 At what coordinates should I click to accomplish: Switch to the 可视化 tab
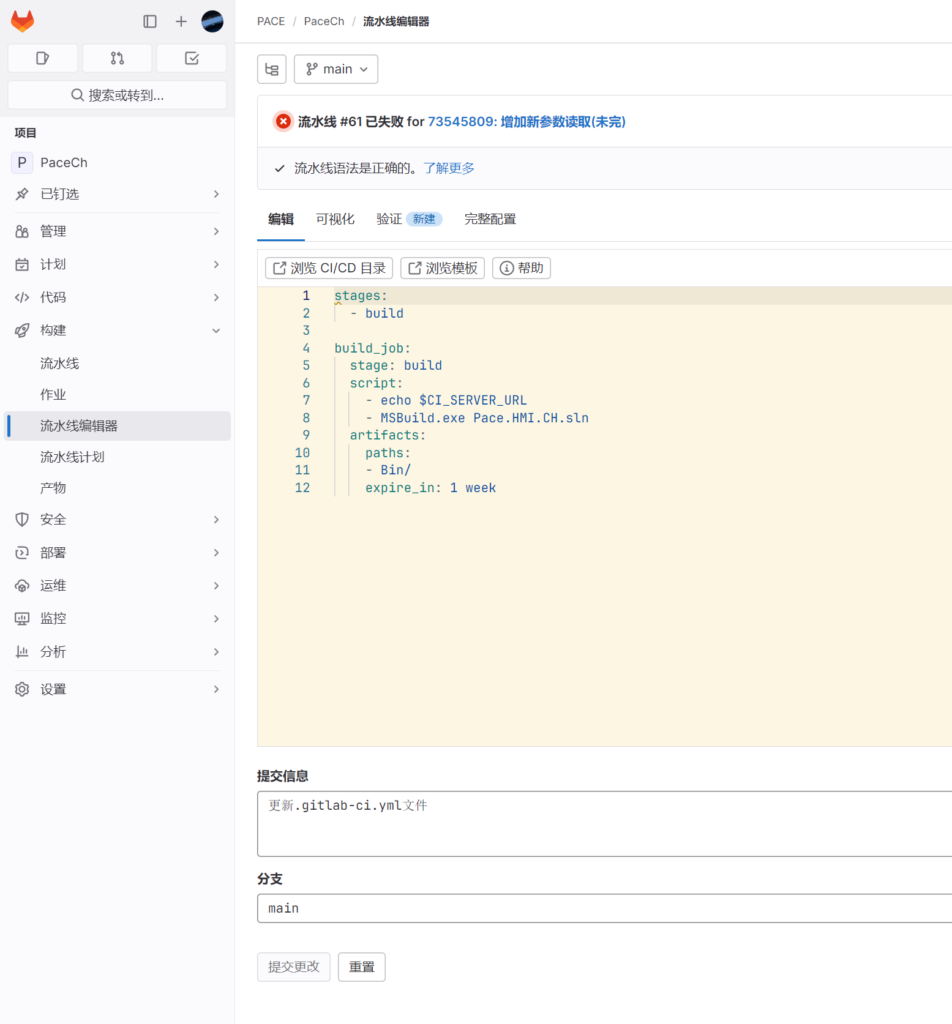[x=335, y=219]
